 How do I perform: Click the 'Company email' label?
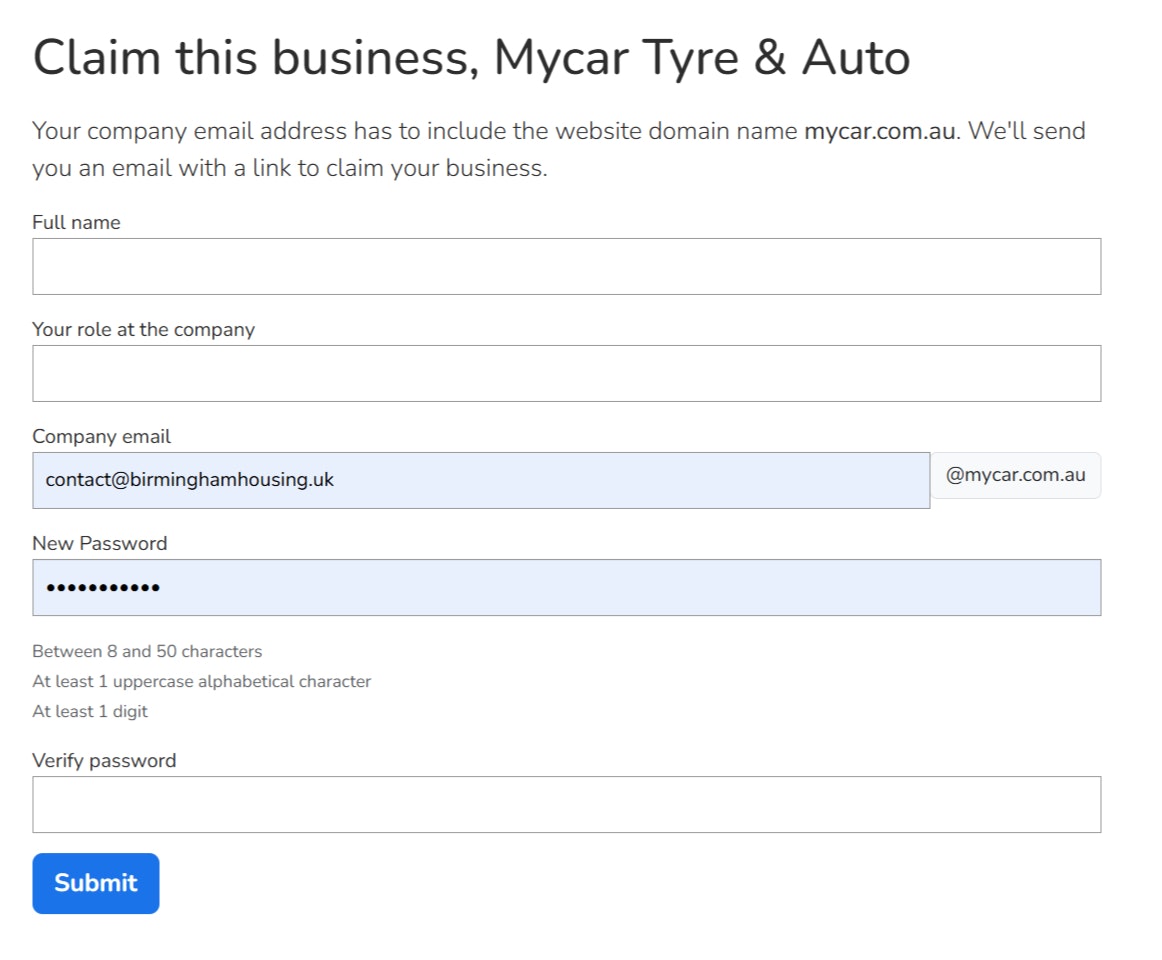coord(101,436)
